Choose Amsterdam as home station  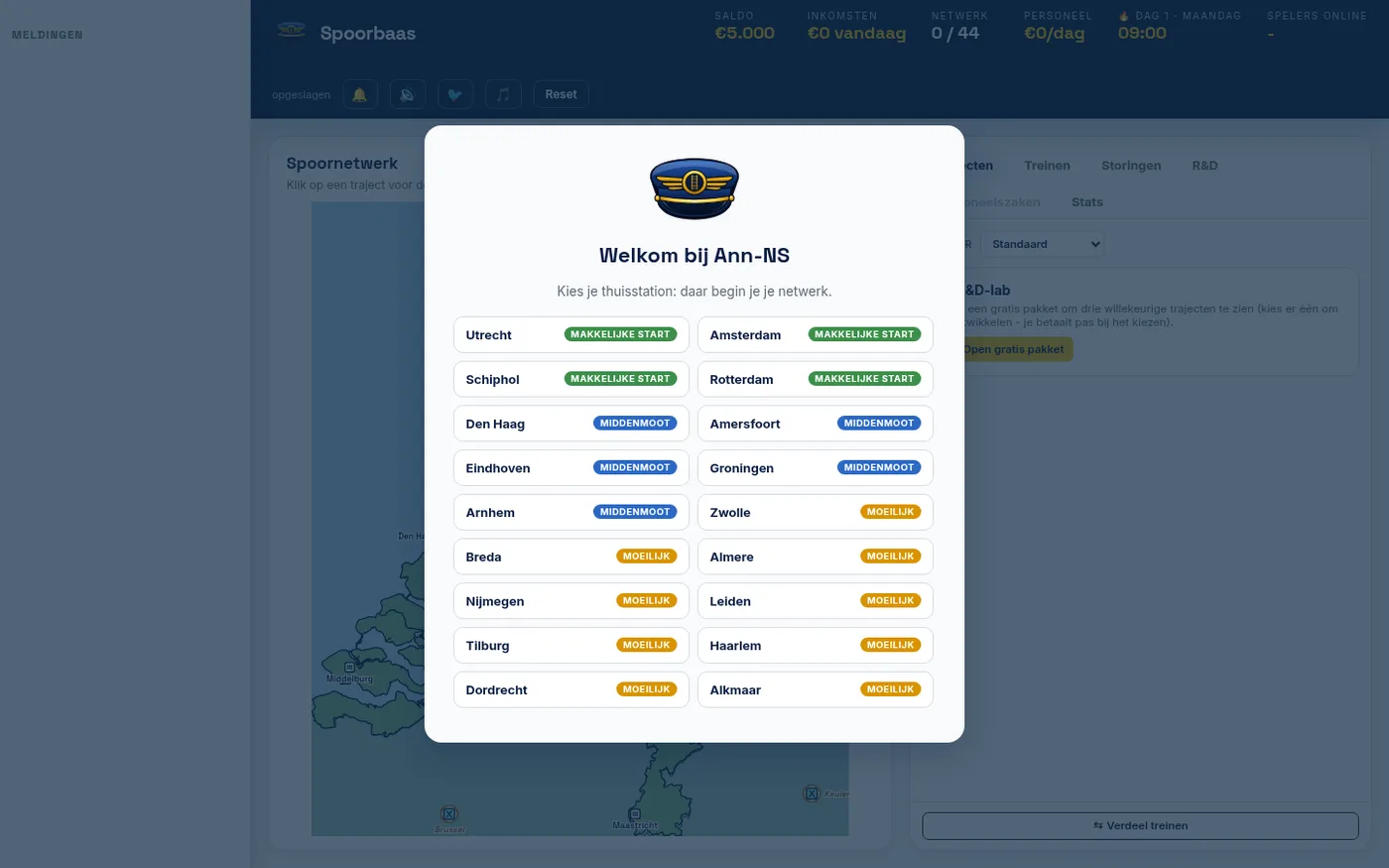(x=816, y=335)
